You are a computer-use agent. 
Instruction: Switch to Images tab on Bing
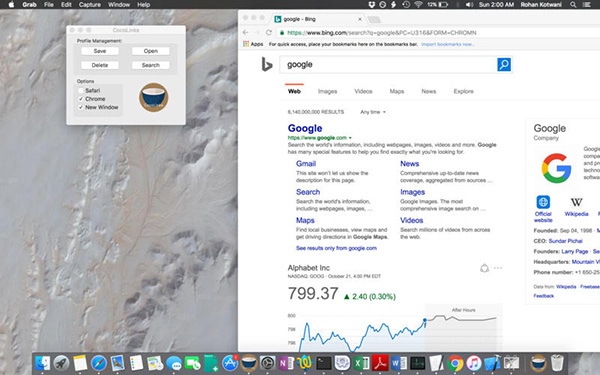(x=328, y=91)
